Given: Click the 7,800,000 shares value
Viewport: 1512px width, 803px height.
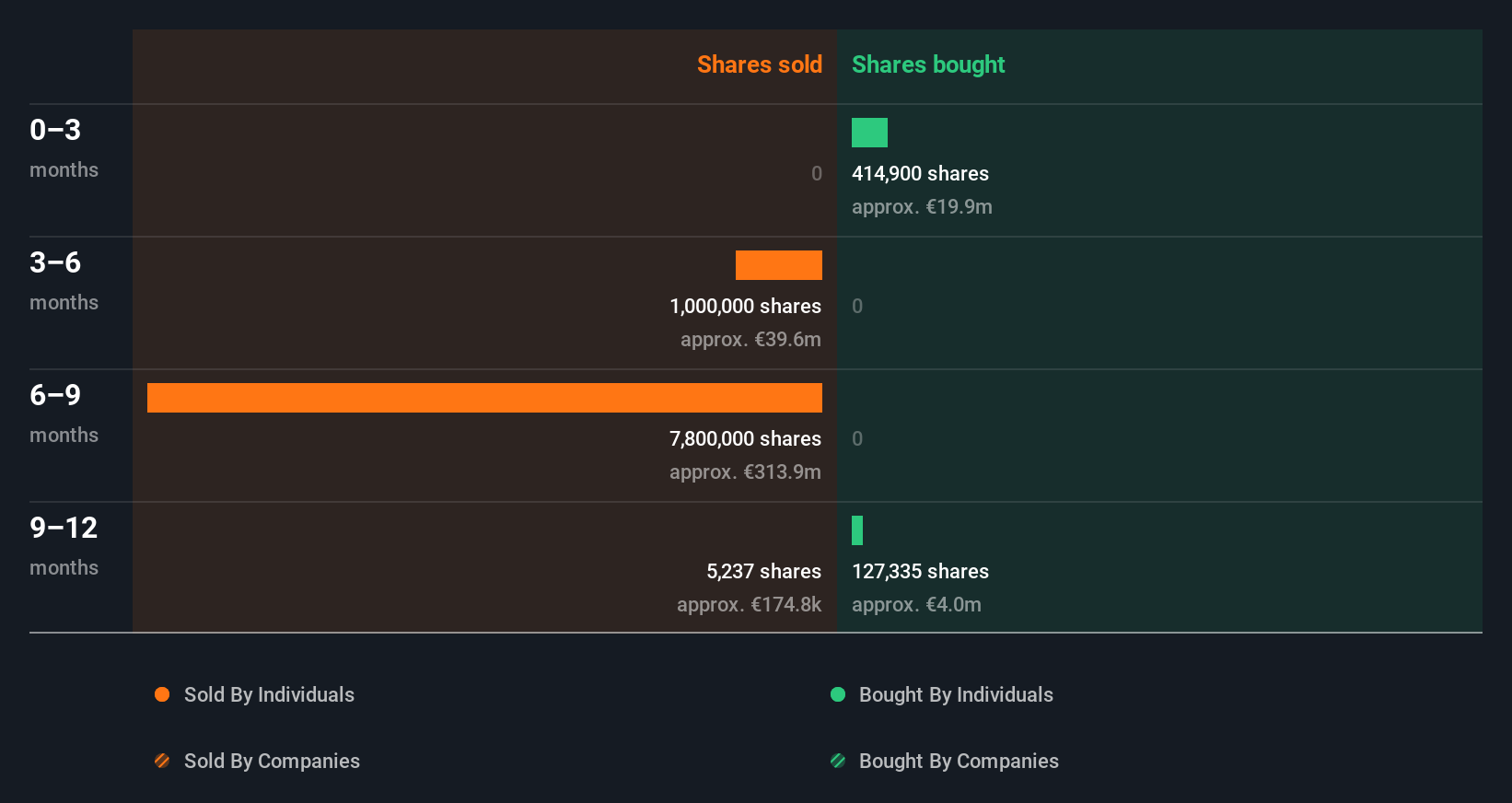Looking at the screenshot, I should (746, 439).
